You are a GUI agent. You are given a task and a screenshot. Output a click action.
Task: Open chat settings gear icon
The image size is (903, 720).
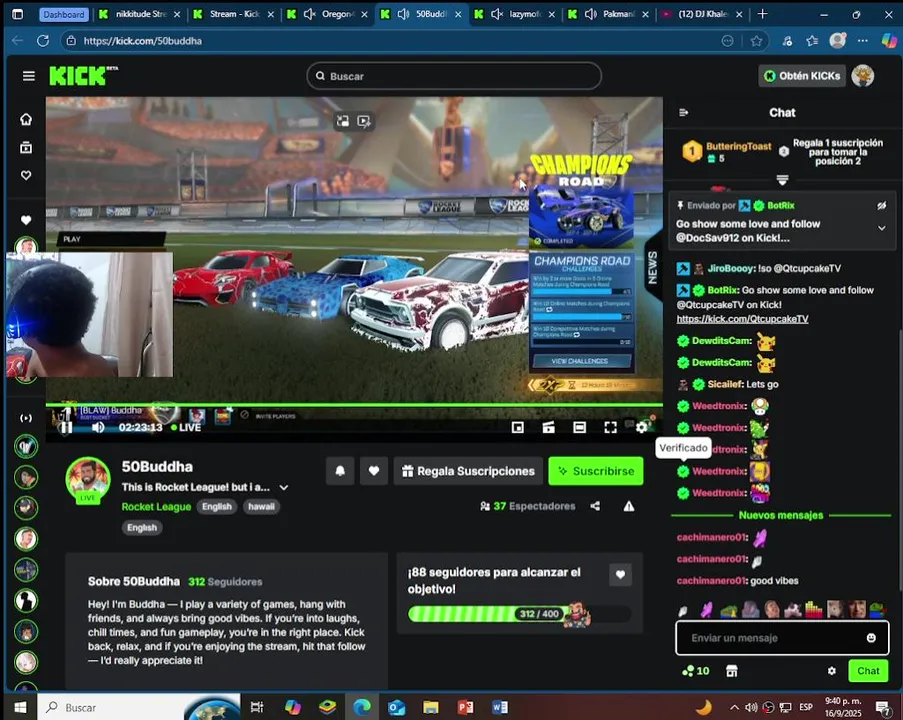click(832, 671)
